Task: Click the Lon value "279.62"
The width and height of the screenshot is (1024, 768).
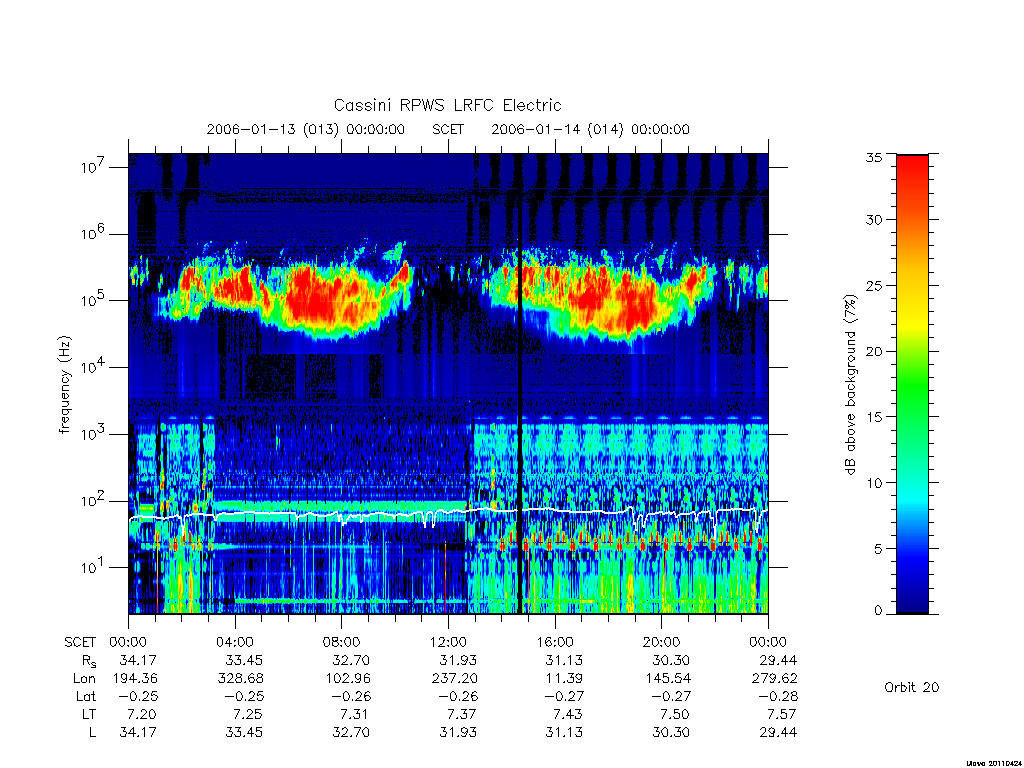Action: coord(775,679)
